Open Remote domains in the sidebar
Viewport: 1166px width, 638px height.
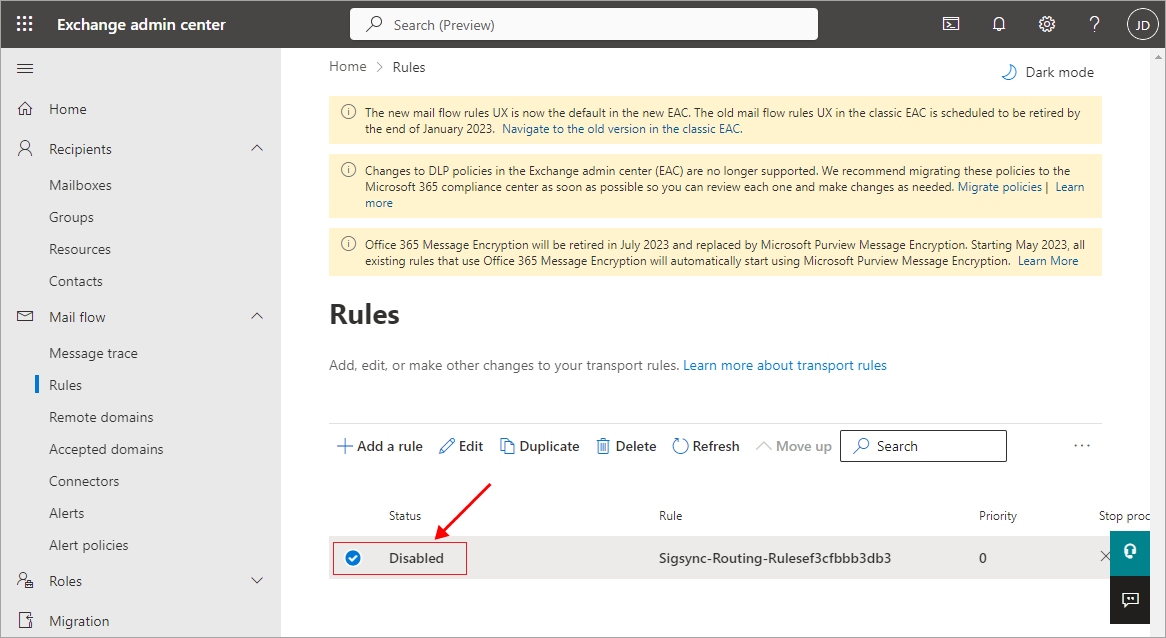[101, 417]
